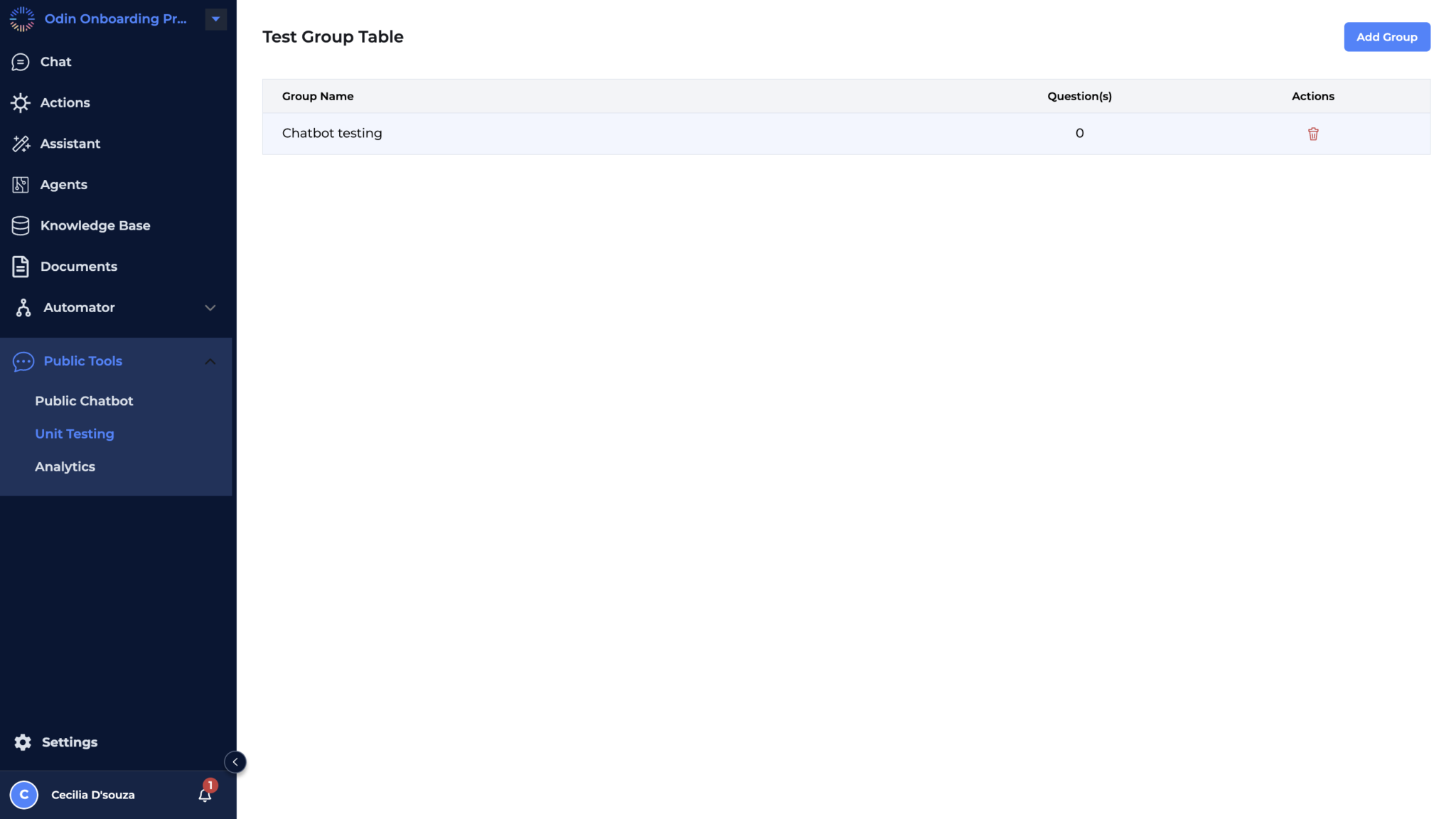Click Cecilia D'souza user avatar
The width and height of the screenshot is (1456, 819).
(x=24, y=795)
